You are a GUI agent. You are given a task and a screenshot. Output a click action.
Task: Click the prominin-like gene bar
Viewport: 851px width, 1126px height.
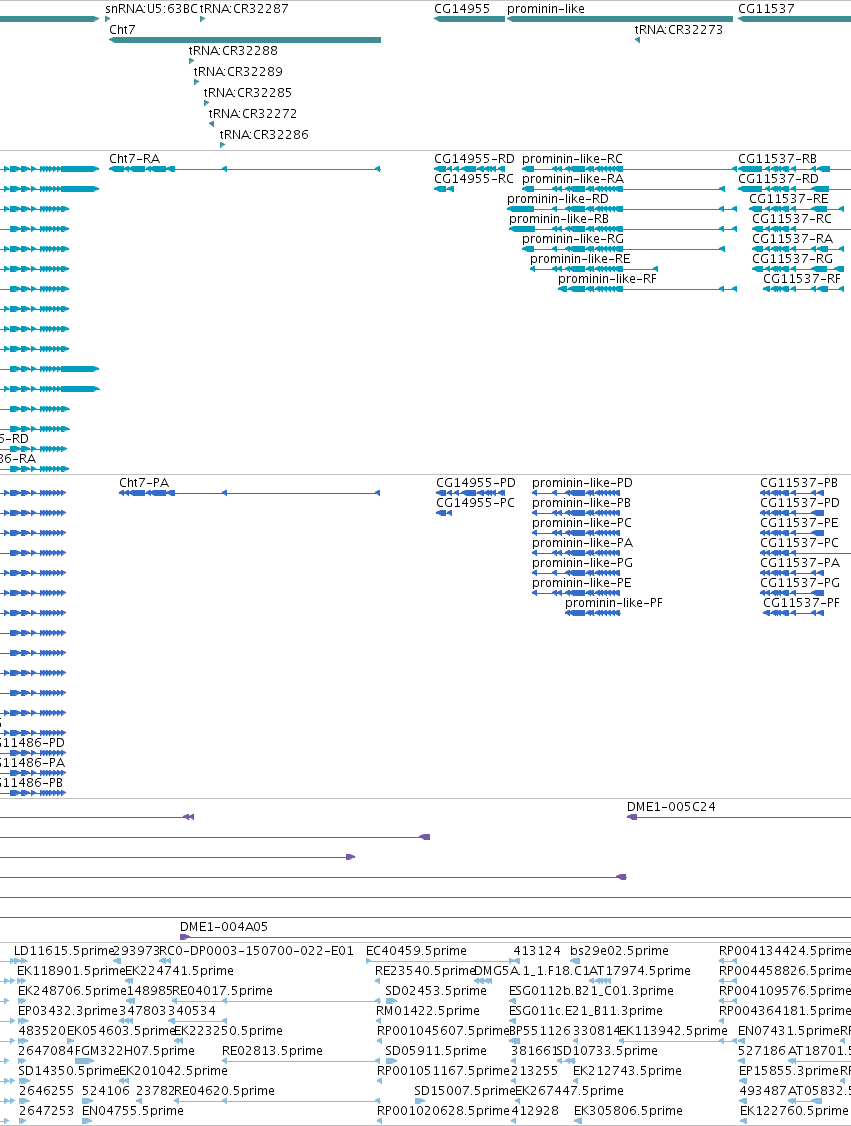click(620, 19)
